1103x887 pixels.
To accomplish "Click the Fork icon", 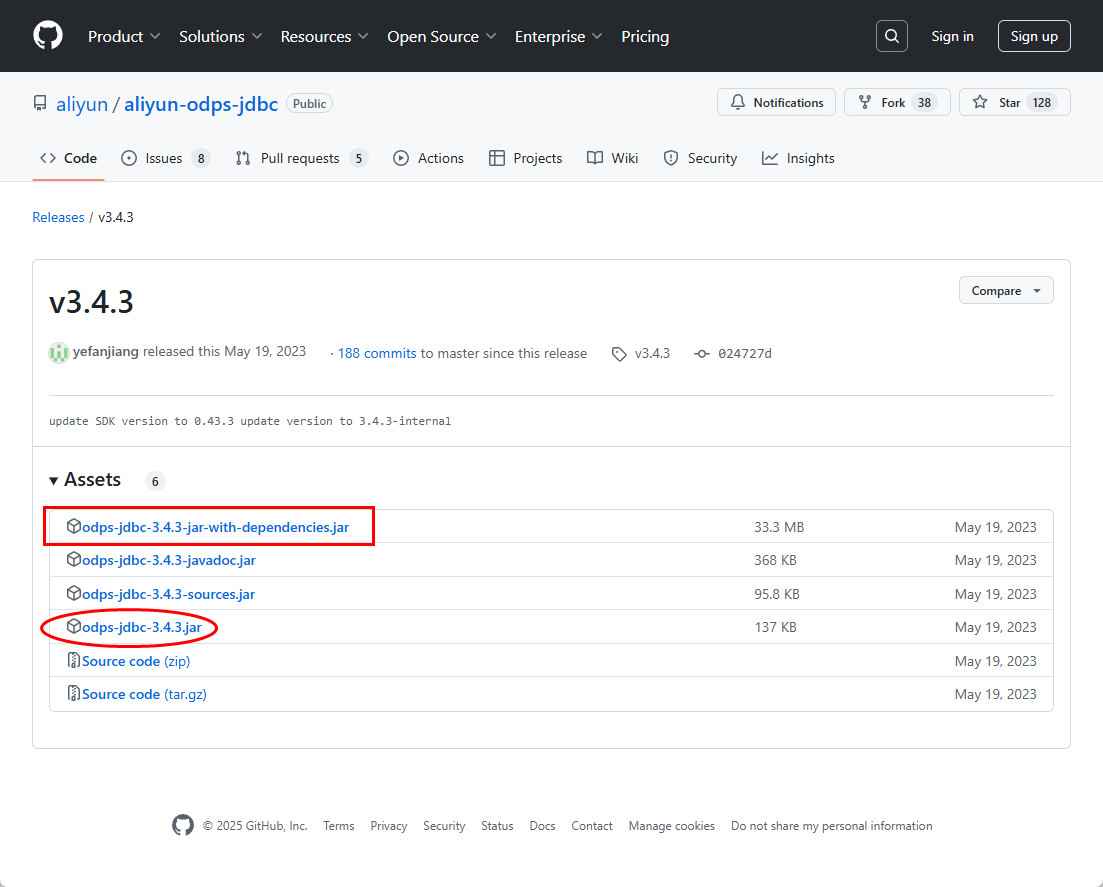I will click(x=865, y=102).
